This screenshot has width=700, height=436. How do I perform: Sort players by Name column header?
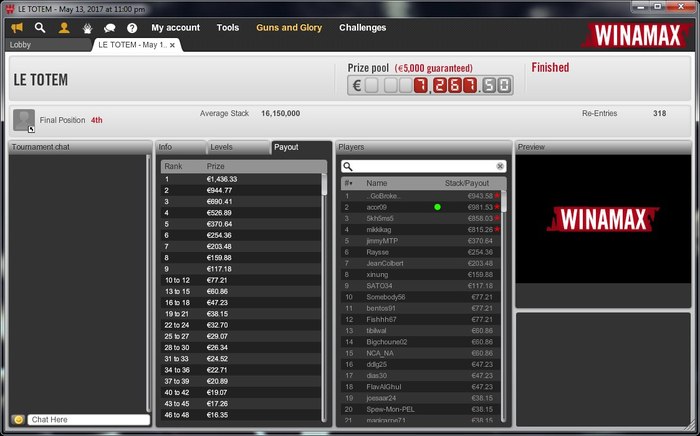coord(376,183)
